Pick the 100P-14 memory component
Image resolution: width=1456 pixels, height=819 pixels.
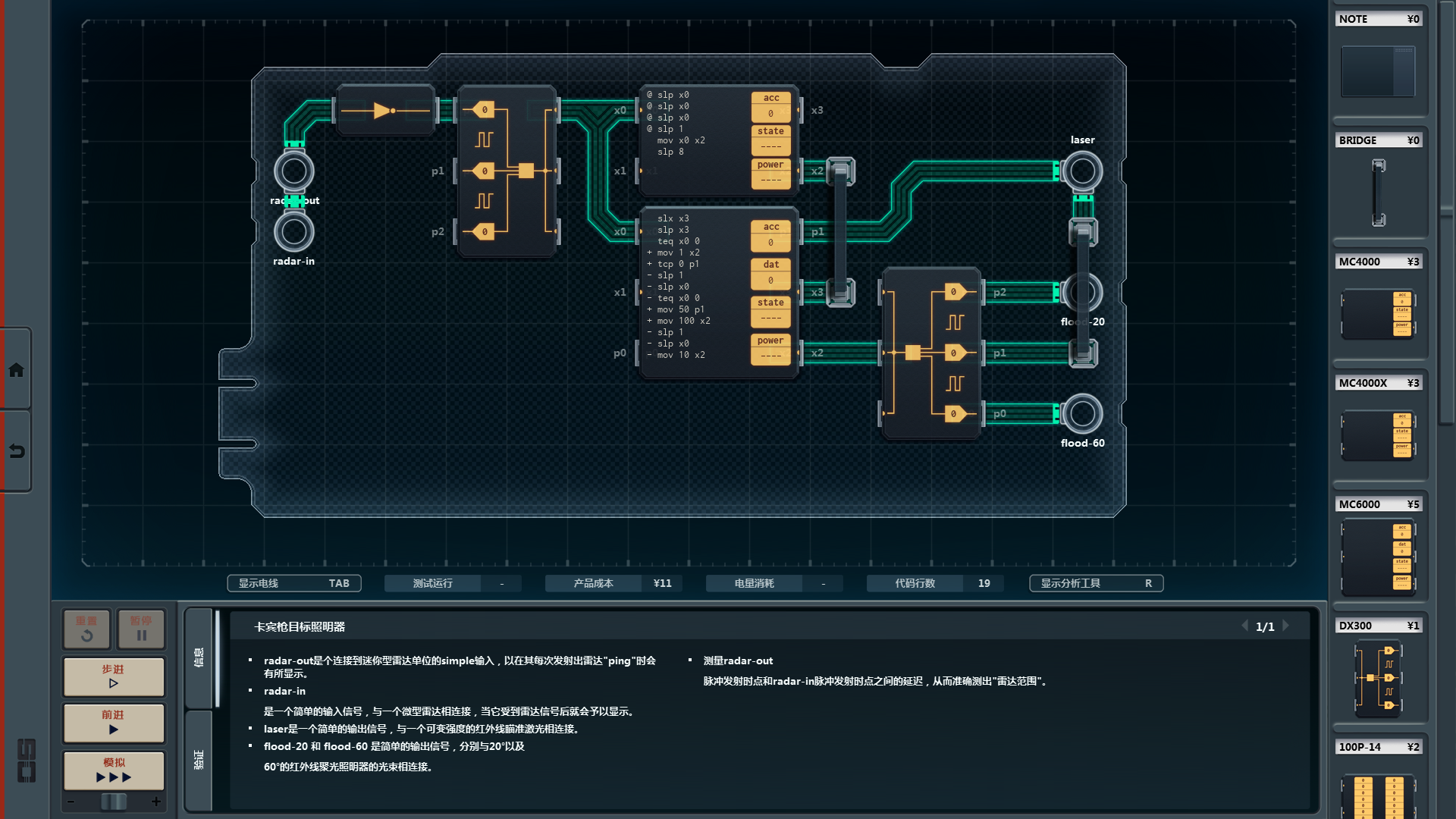point(1378,795)
